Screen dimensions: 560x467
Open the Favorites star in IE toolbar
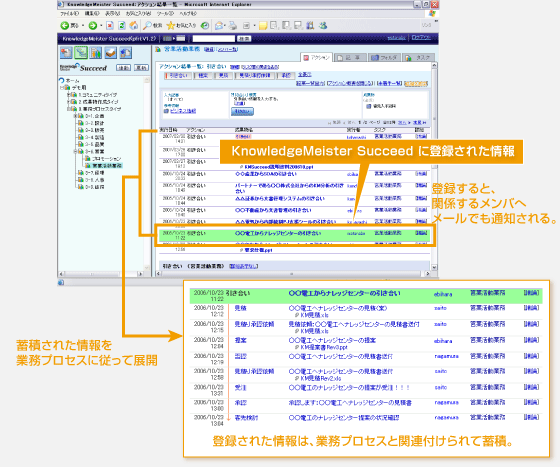pos(171,25)
